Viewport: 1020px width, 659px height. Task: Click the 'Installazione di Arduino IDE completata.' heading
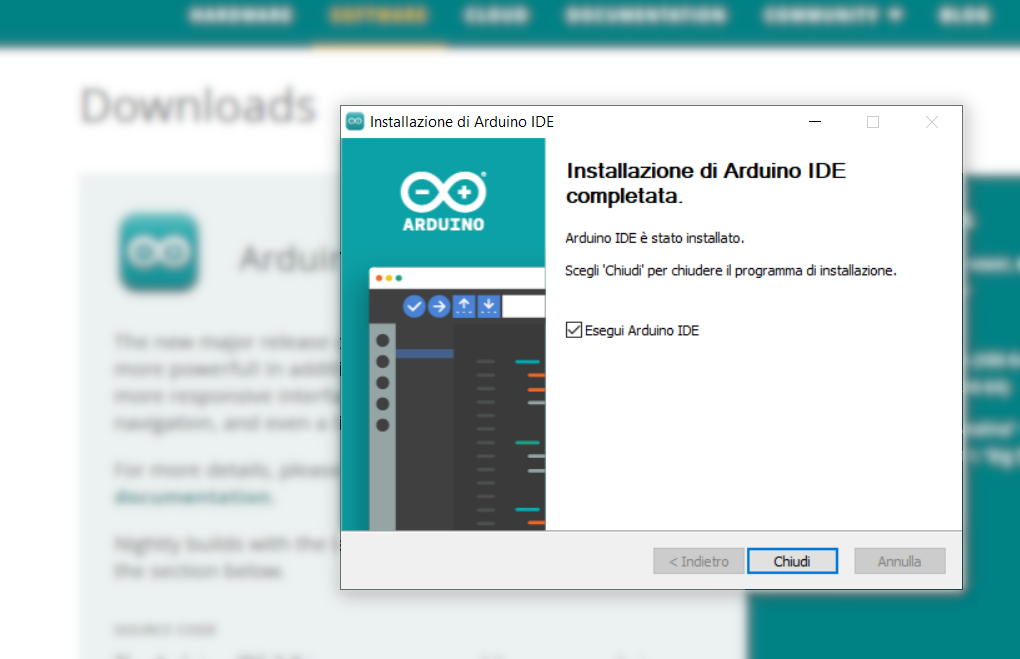click(x=706, y=183)
